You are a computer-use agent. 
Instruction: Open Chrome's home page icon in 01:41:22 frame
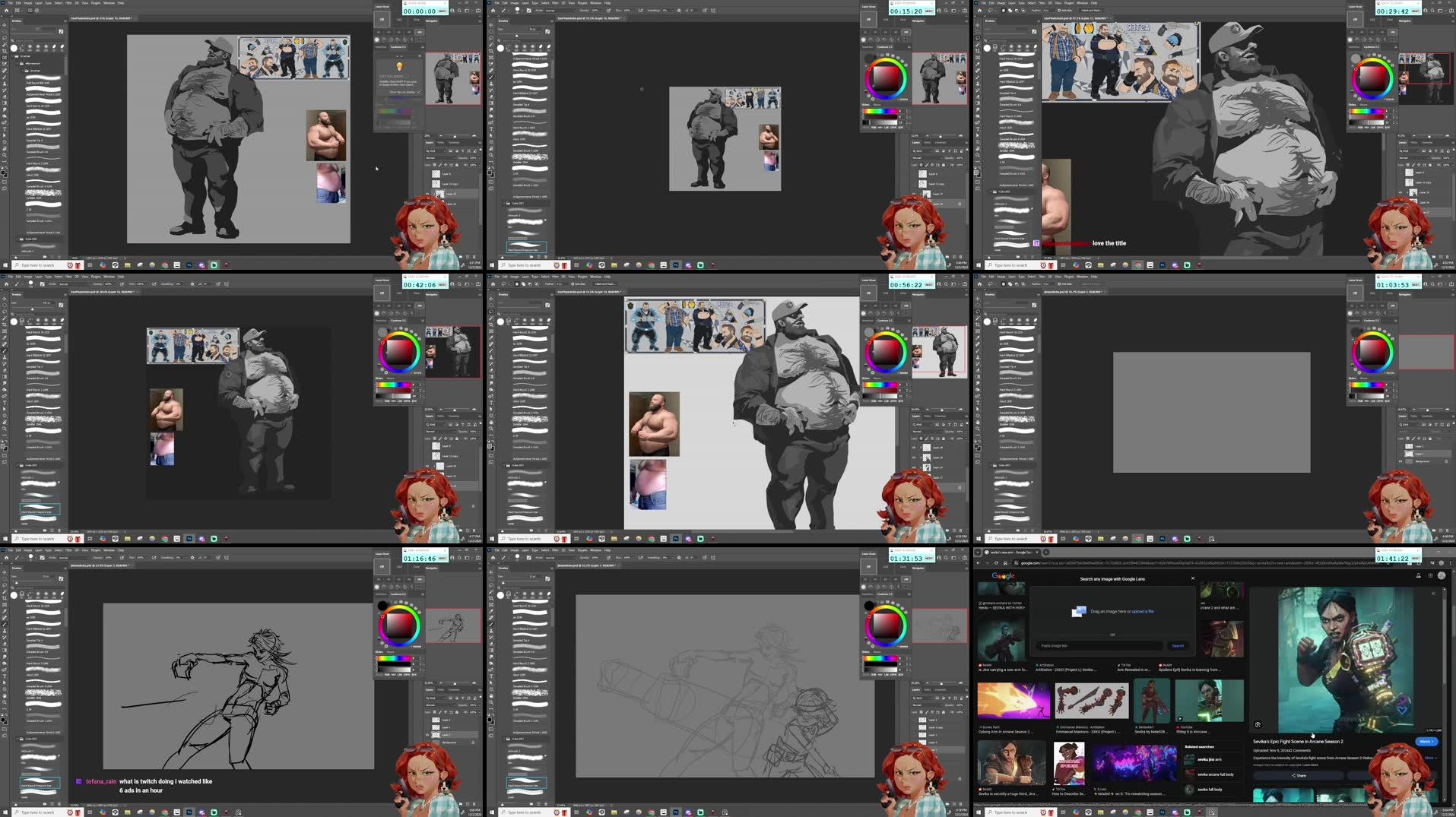click(x=1005, y=563)
